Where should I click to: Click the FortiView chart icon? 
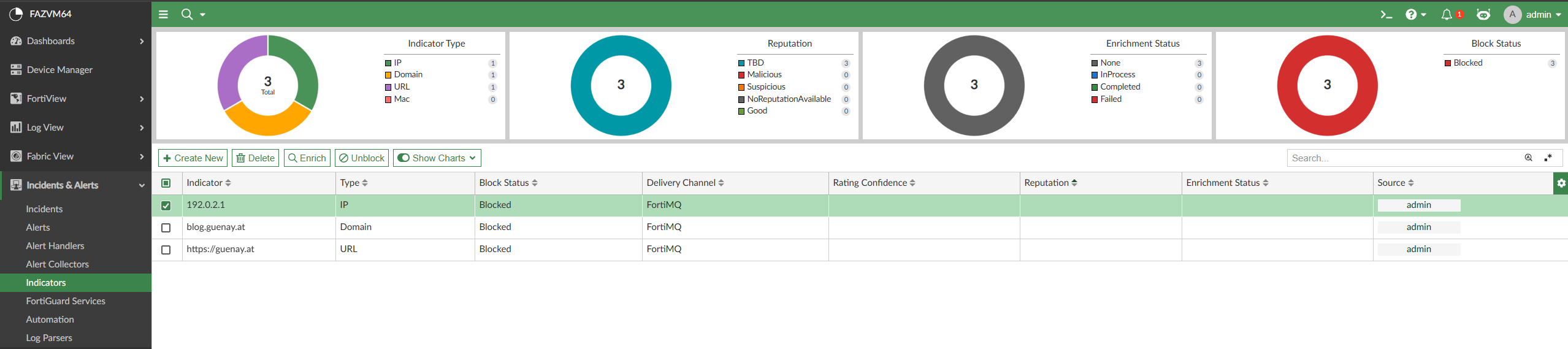pos(16,99)
